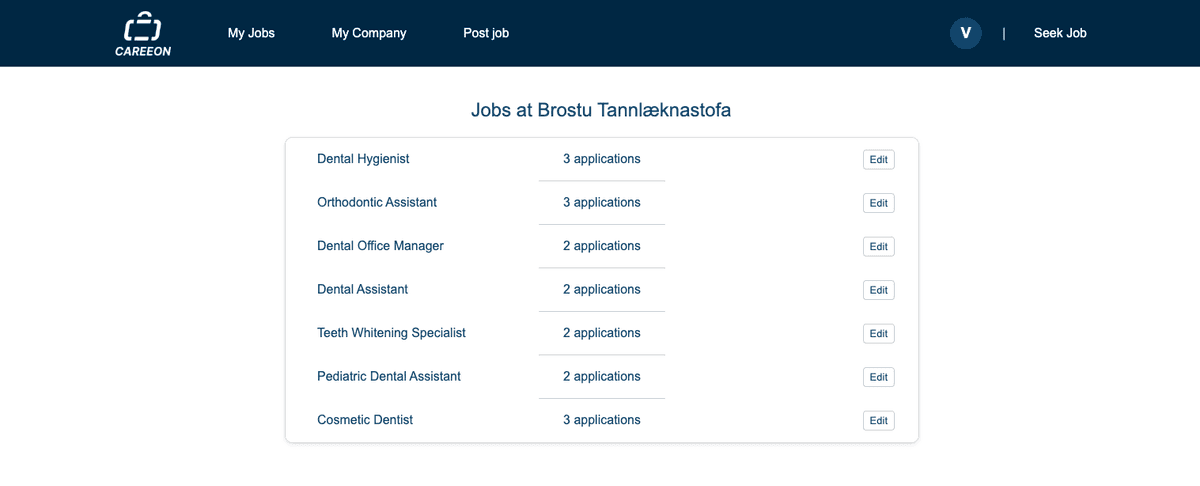Edit the Dental Office Manager job
1200x486 pixels.
878,247
